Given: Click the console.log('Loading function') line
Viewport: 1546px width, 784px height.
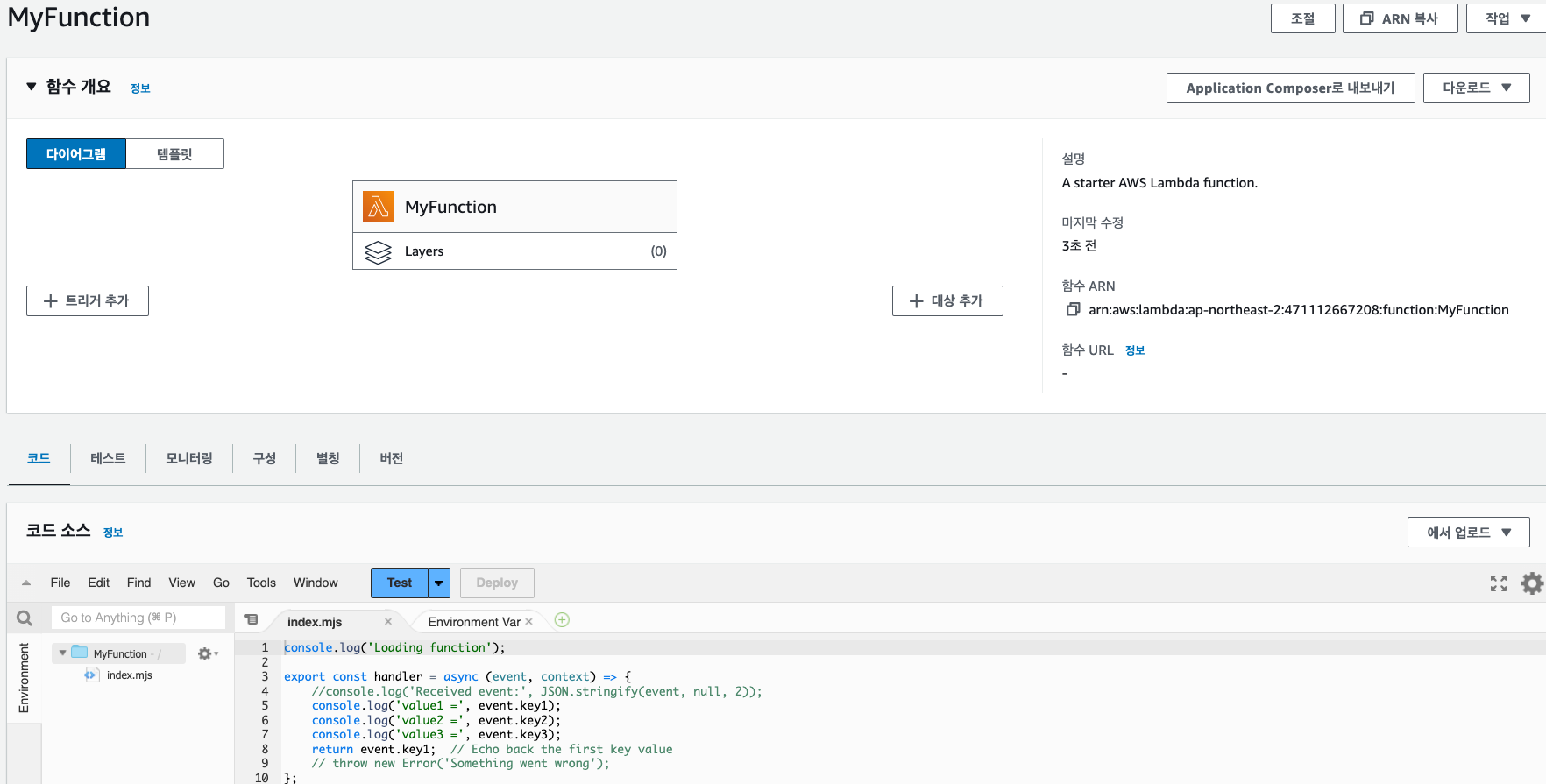Looking at the screenshot, I should [394, 647].
